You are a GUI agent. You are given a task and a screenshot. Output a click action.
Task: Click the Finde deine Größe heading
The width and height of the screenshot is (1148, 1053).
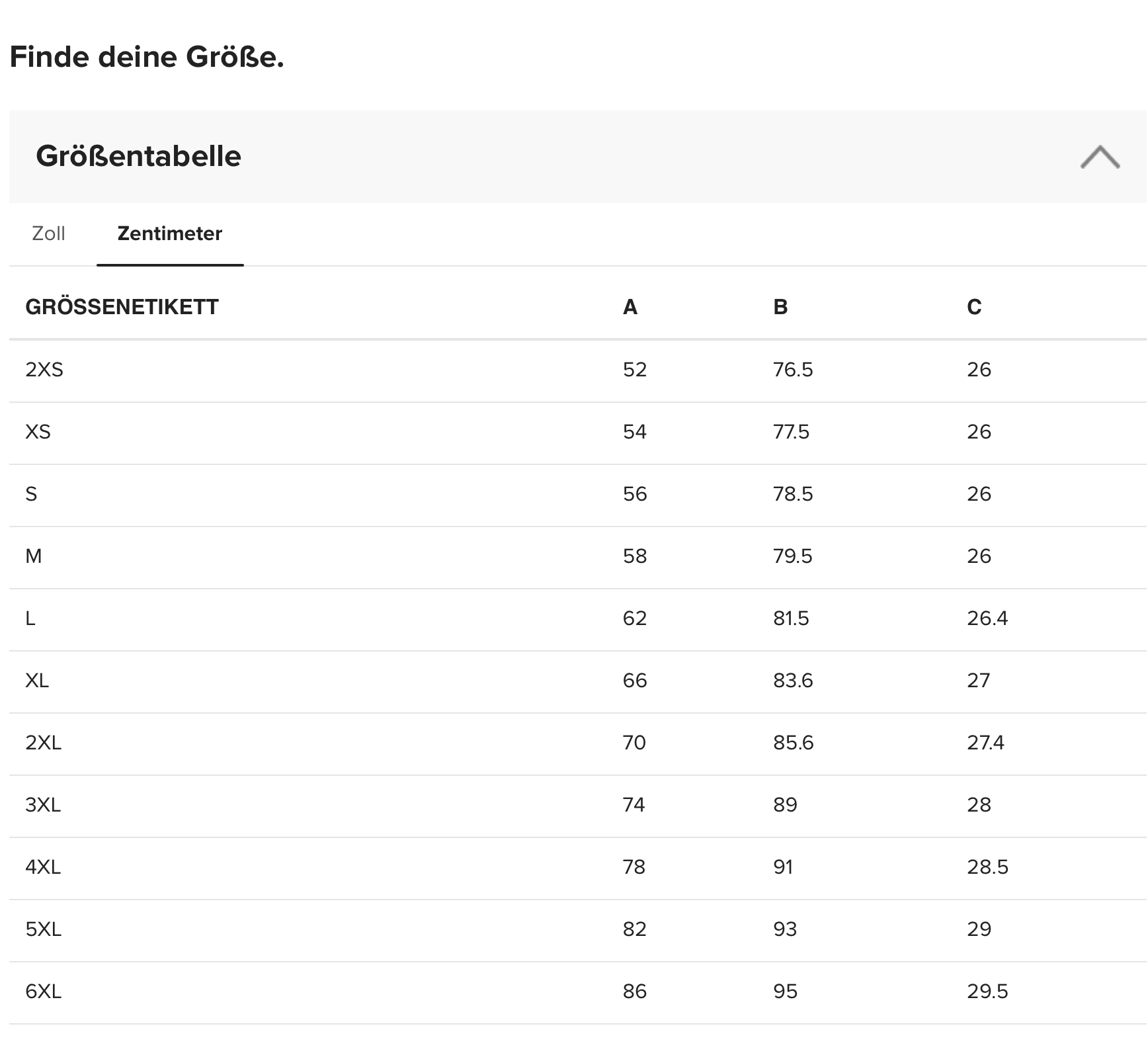pyautogui.click(x=147, y=57)
